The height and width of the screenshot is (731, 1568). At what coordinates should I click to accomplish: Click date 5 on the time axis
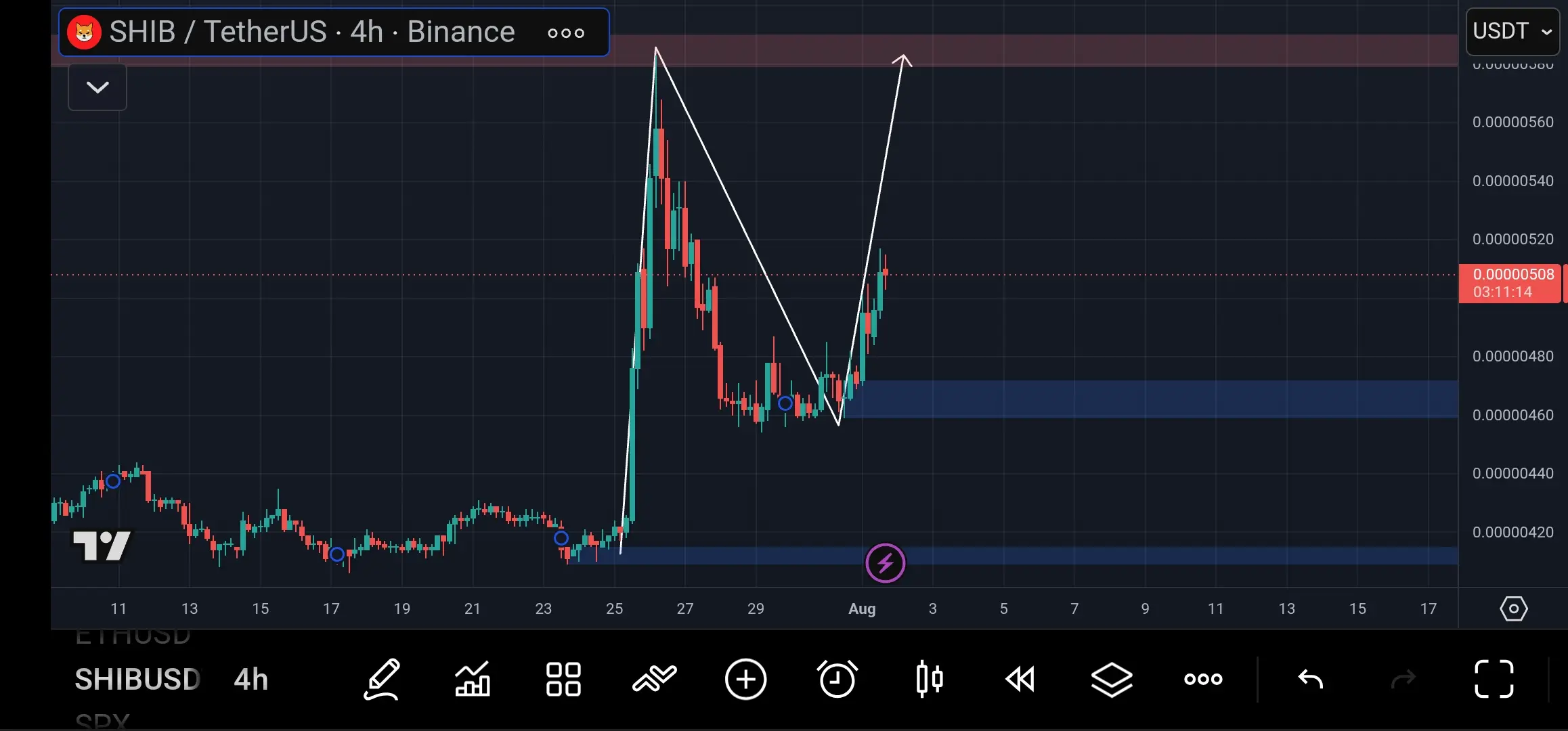(1004, 608)
